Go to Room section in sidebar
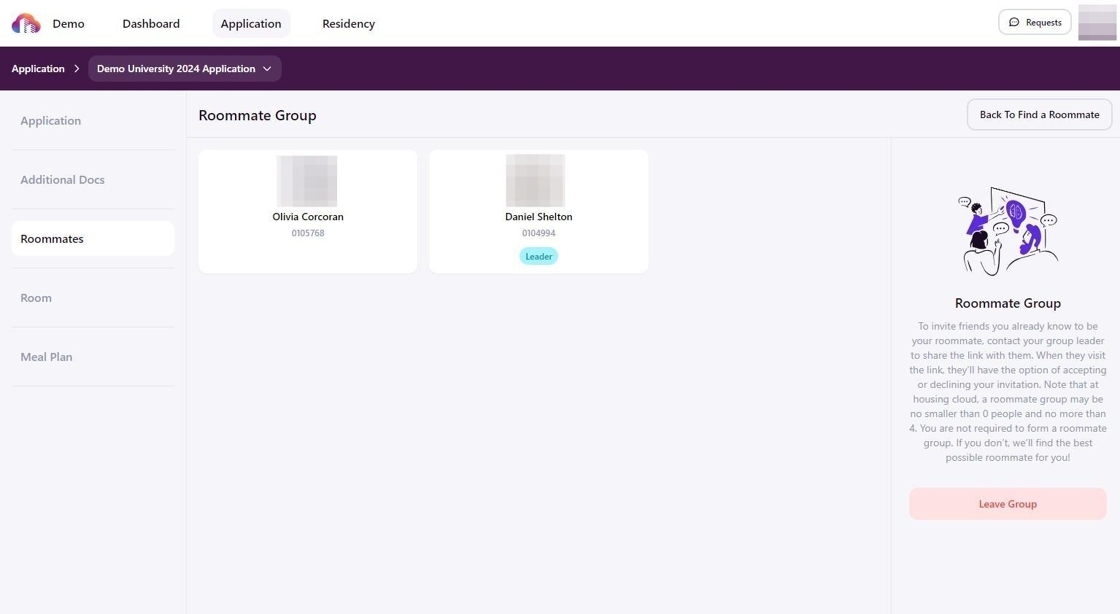The width and height of the screenshot is (1120, 614). pos(36,298)
